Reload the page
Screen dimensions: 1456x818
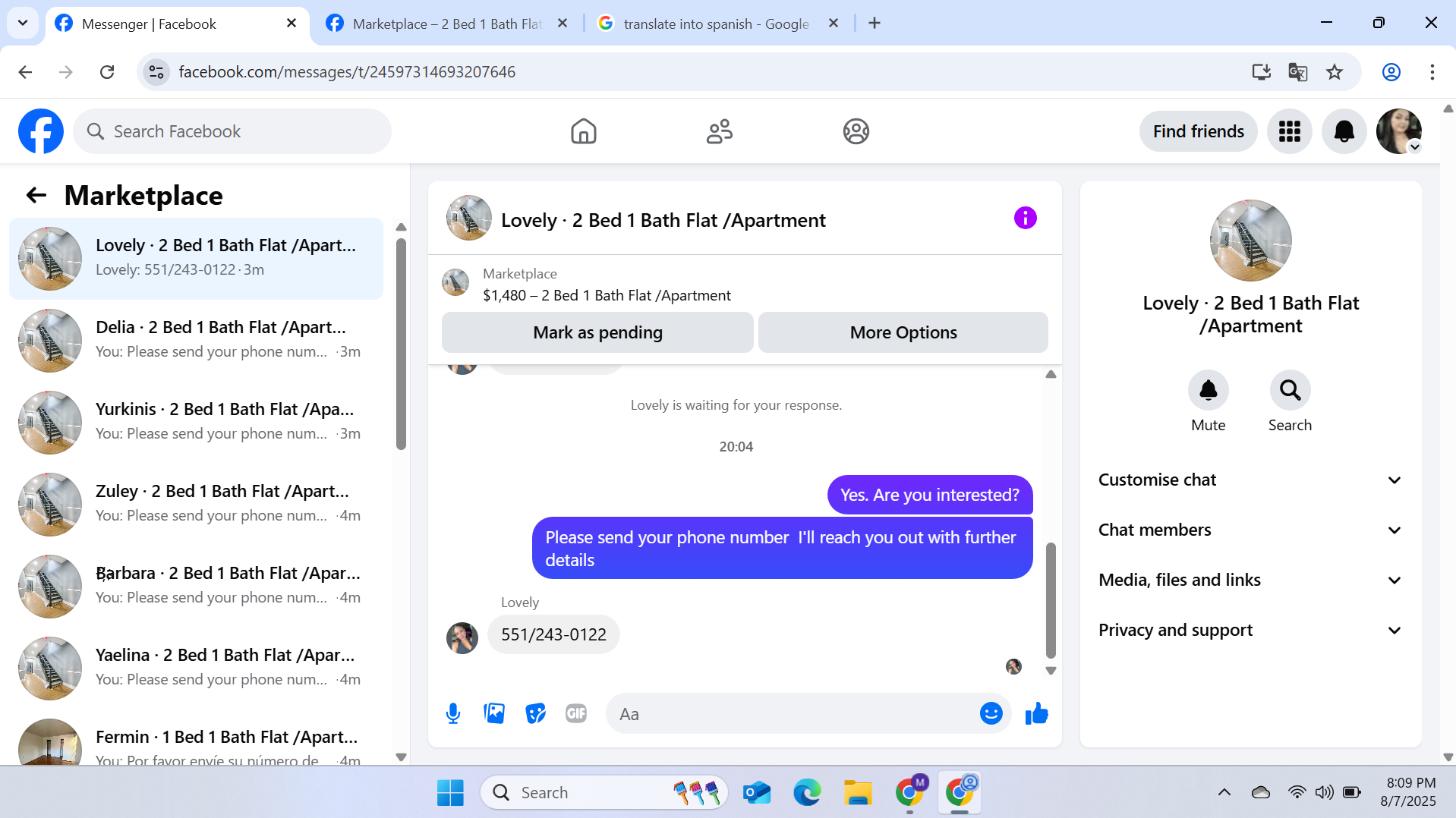107,72
